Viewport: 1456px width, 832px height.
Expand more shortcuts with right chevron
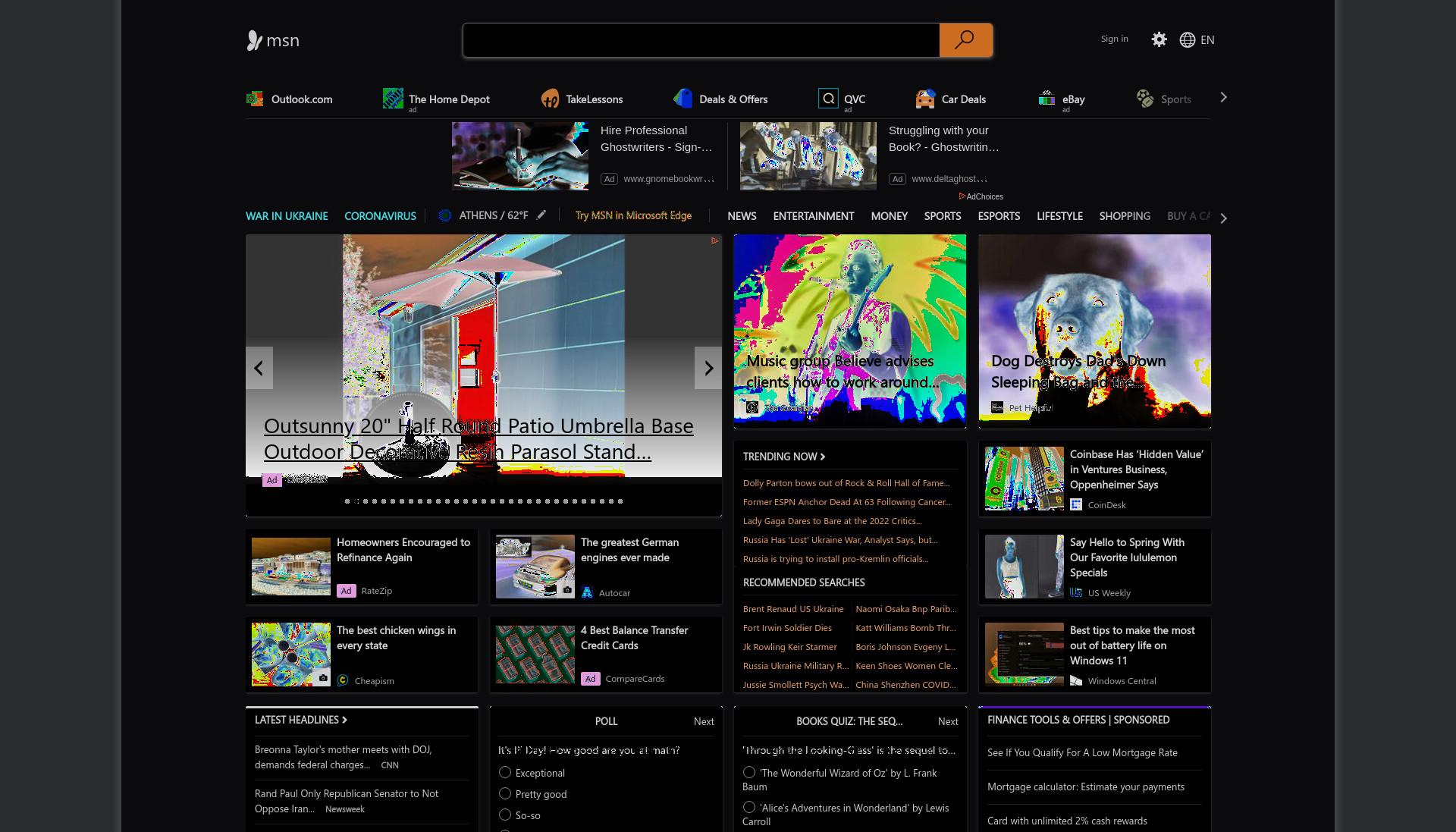coord(1223,98)
